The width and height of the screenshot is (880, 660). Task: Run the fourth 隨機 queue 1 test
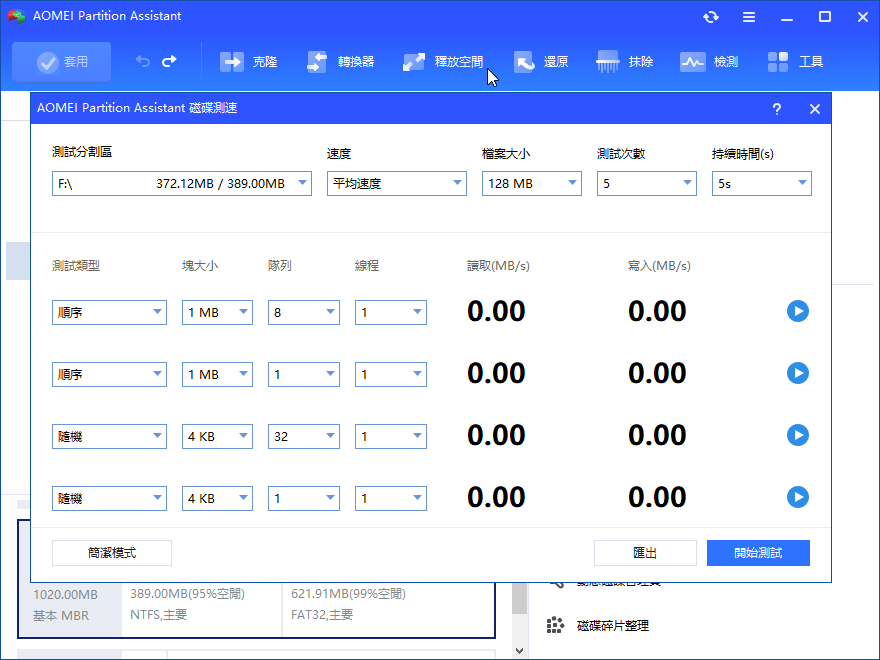coord(798,497)
